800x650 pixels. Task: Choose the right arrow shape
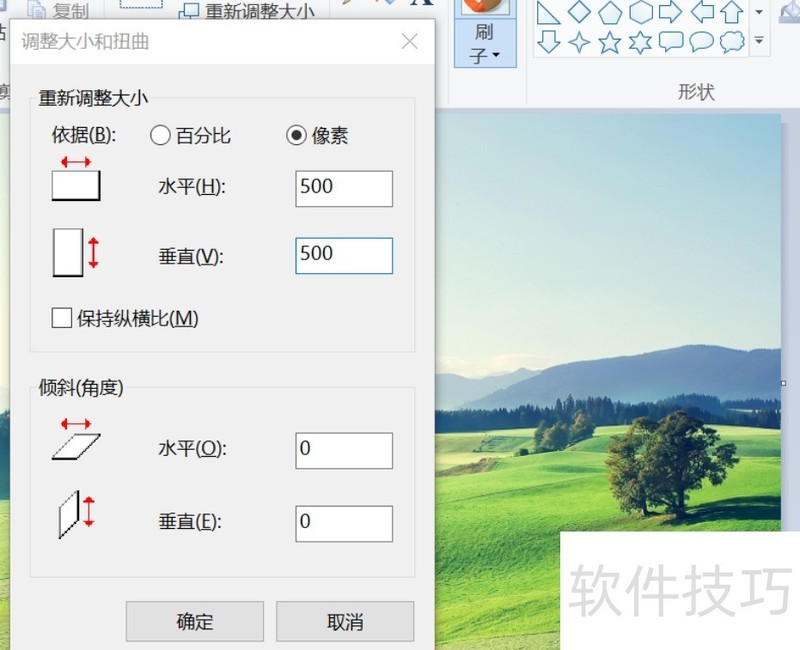click(x=671, y=12)
